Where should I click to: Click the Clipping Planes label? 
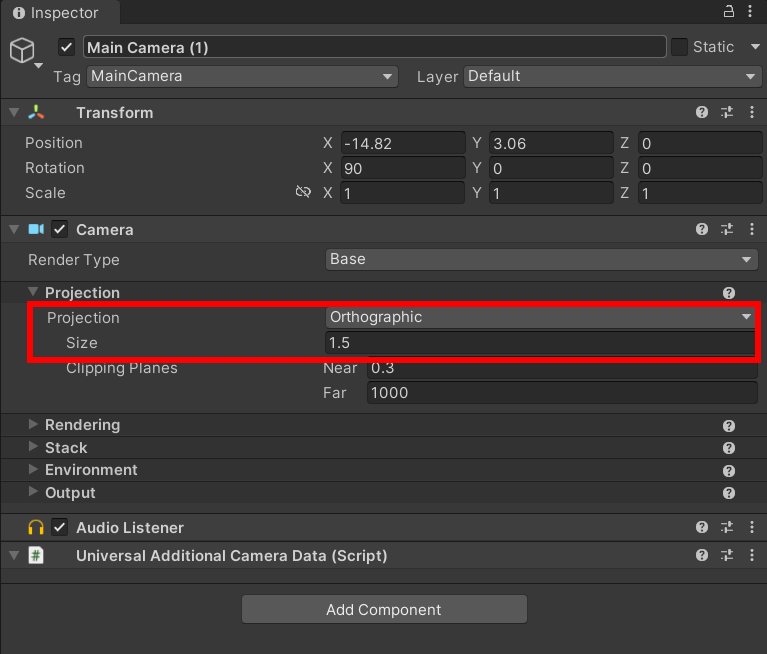[x=122, y=368]
